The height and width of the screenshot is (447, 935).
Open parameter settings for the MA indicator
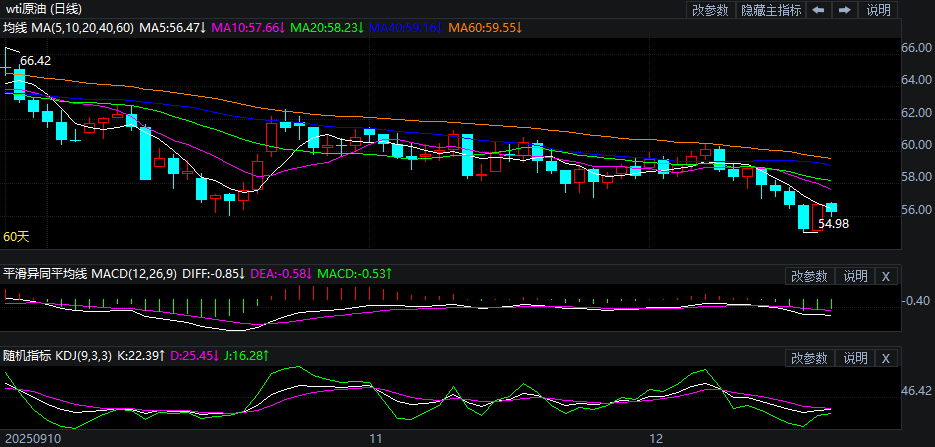click(x=710, y=10)
